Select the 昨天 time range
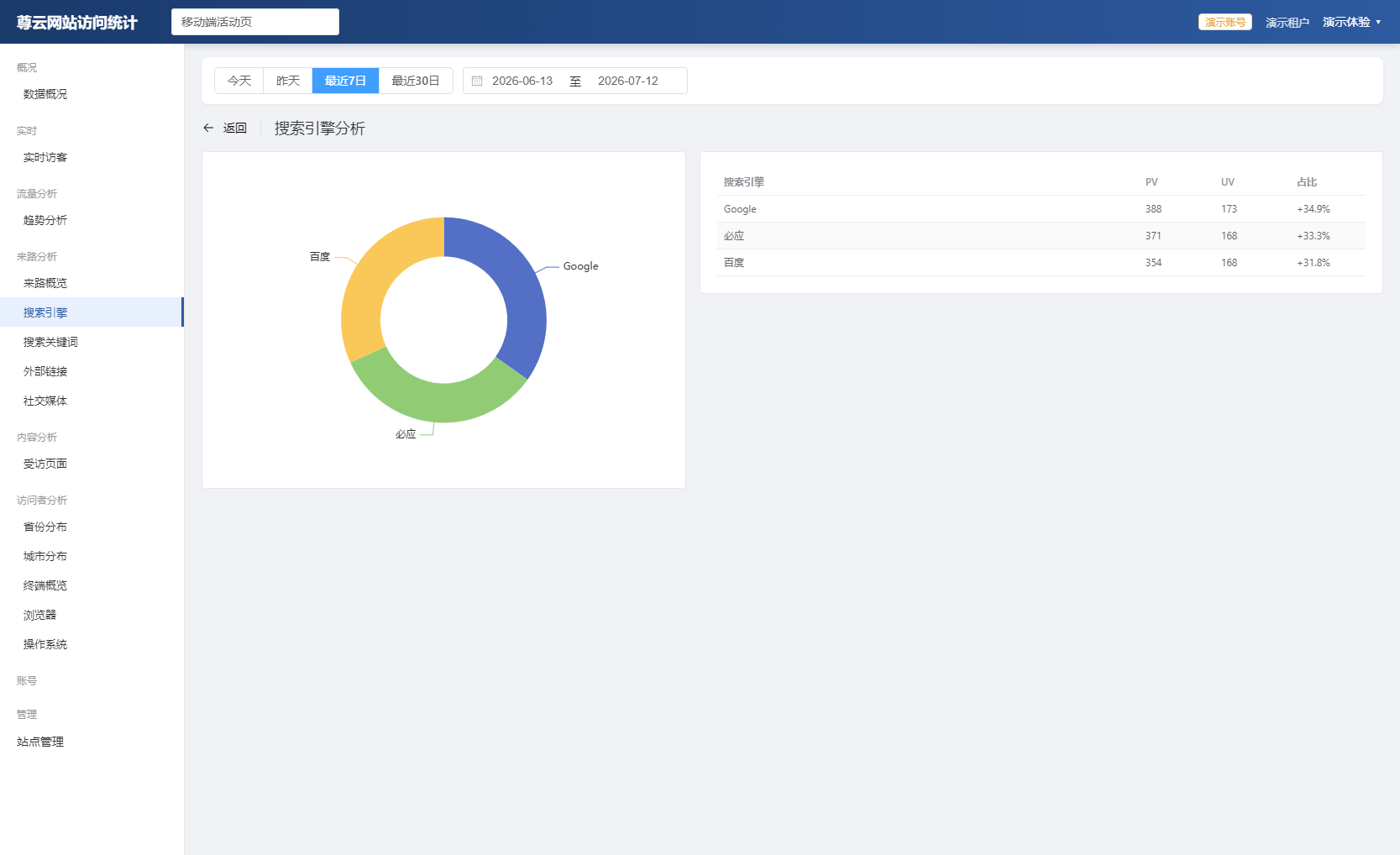 click(288, 81)
